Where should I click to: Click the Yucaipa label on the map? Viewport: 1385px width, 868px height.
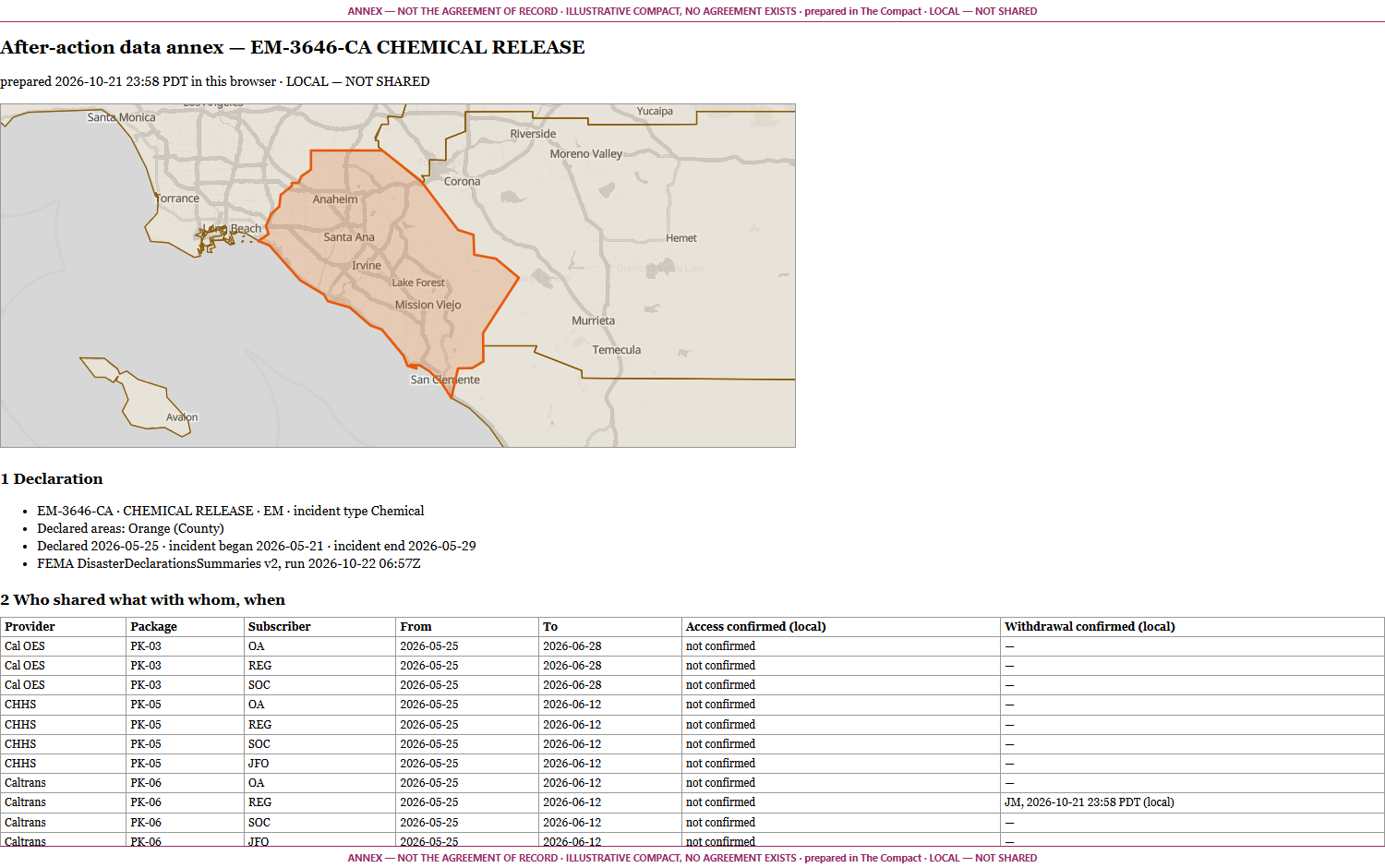tap(655, 112)
